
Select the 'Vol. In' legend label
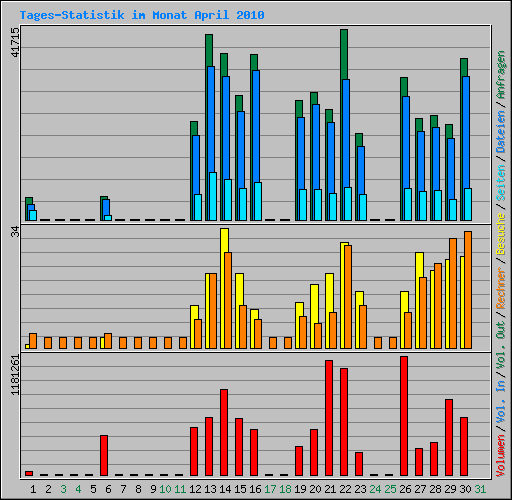coord(501,402)
